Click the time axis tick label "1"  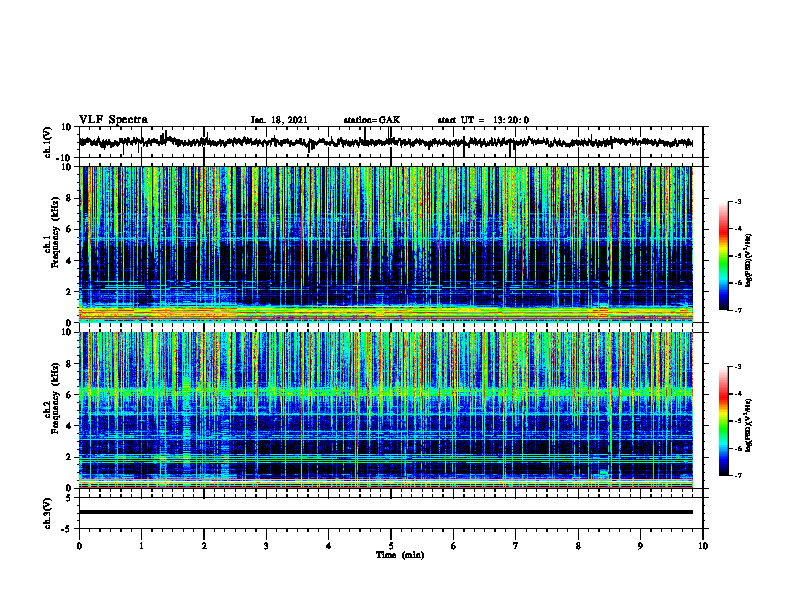(x=141, y=546)
